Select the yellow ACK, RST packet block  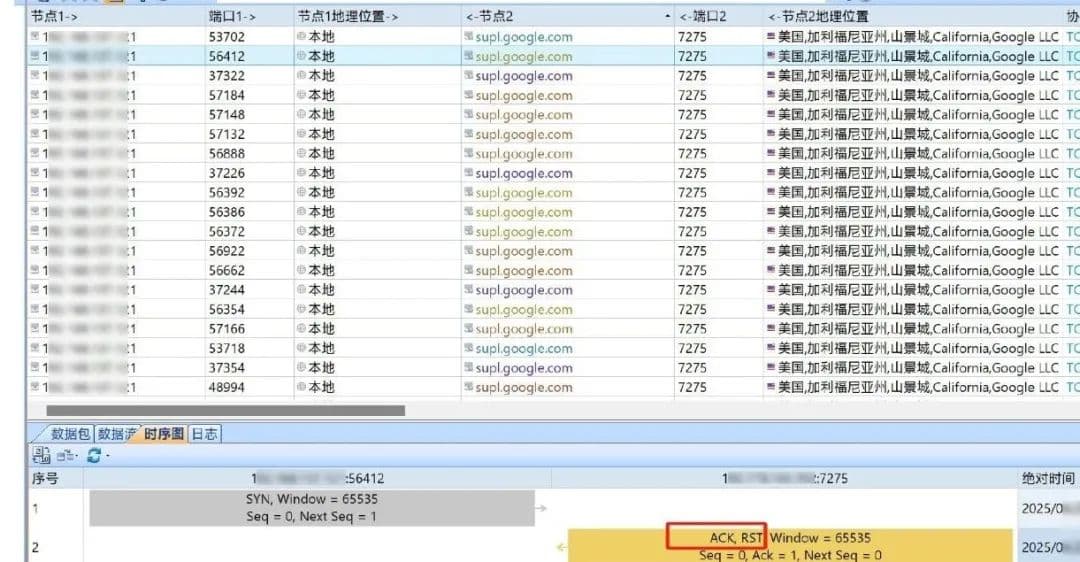point(790,545)
